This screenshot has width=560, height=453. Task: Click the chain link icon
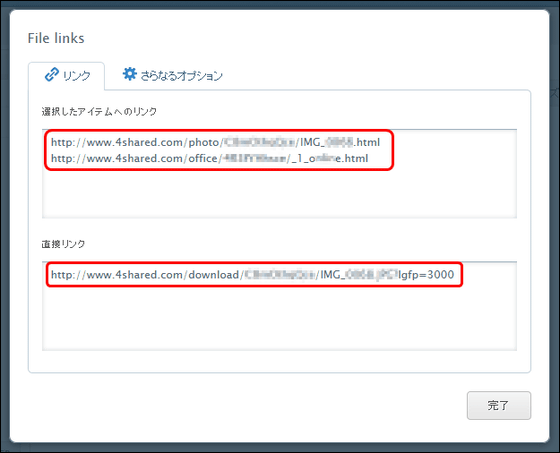[51, 75]
